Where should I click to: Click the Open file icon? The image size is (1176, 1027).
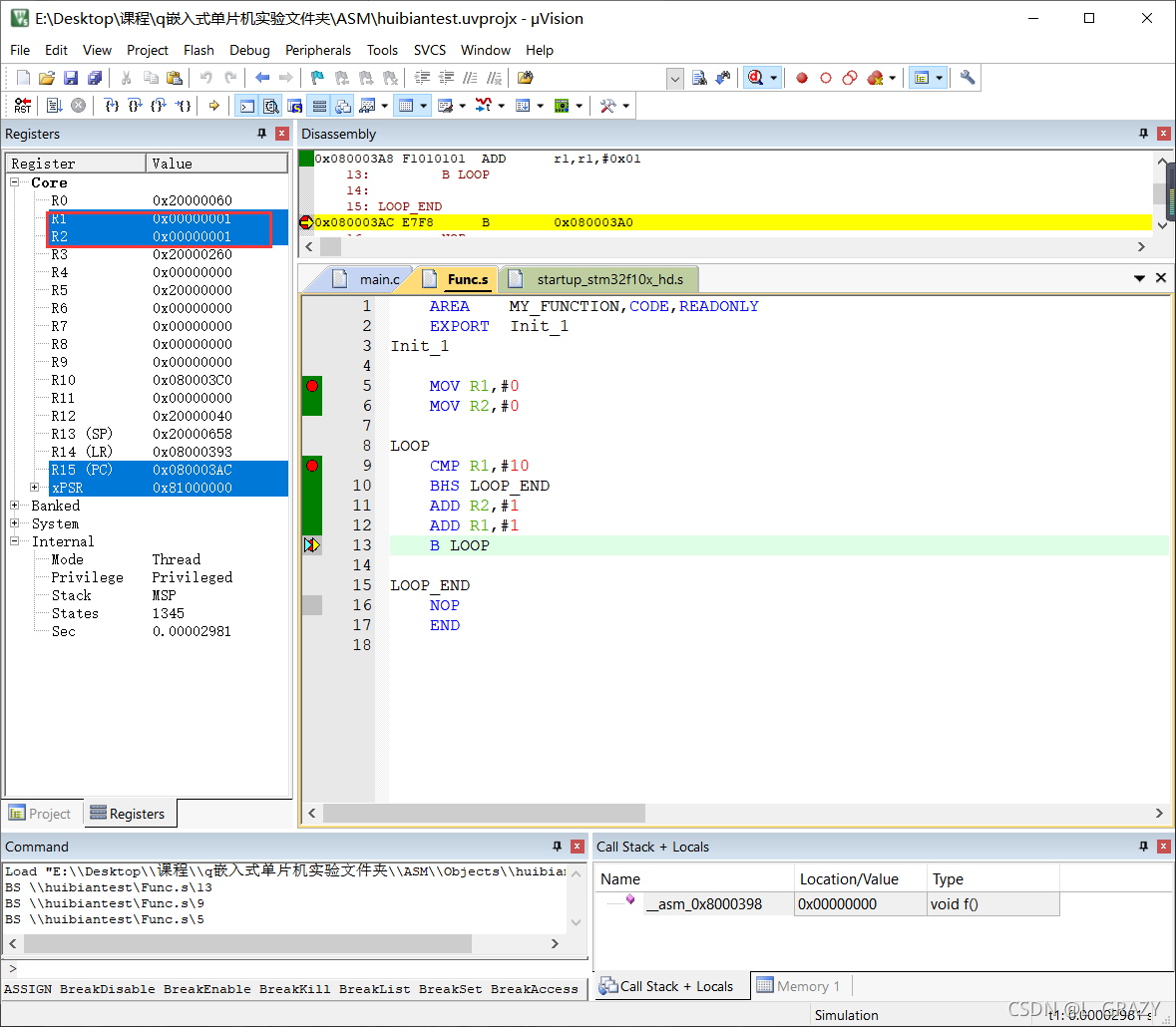click(47, 78)
